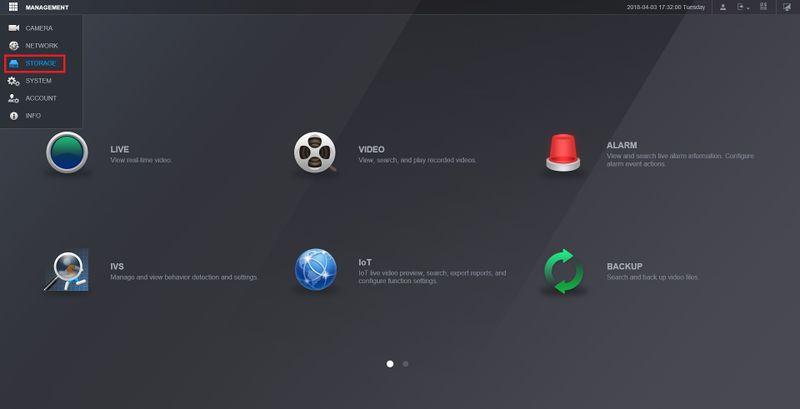Screen dimensions: 800x409
Task: Open the System settings menu item
Action: (x=41, y=81)
